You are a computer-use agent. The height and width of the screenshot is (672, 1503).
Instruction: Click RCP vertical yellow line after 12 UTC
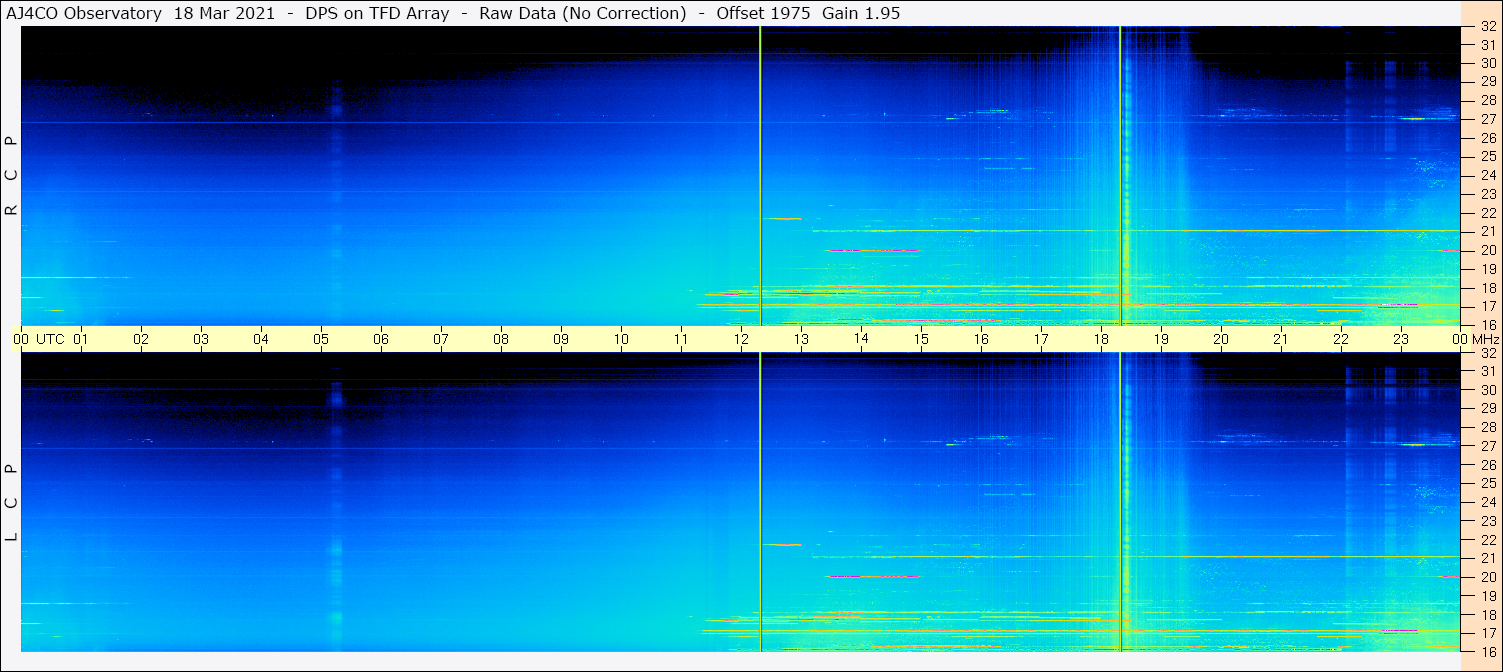pos(760,176)
